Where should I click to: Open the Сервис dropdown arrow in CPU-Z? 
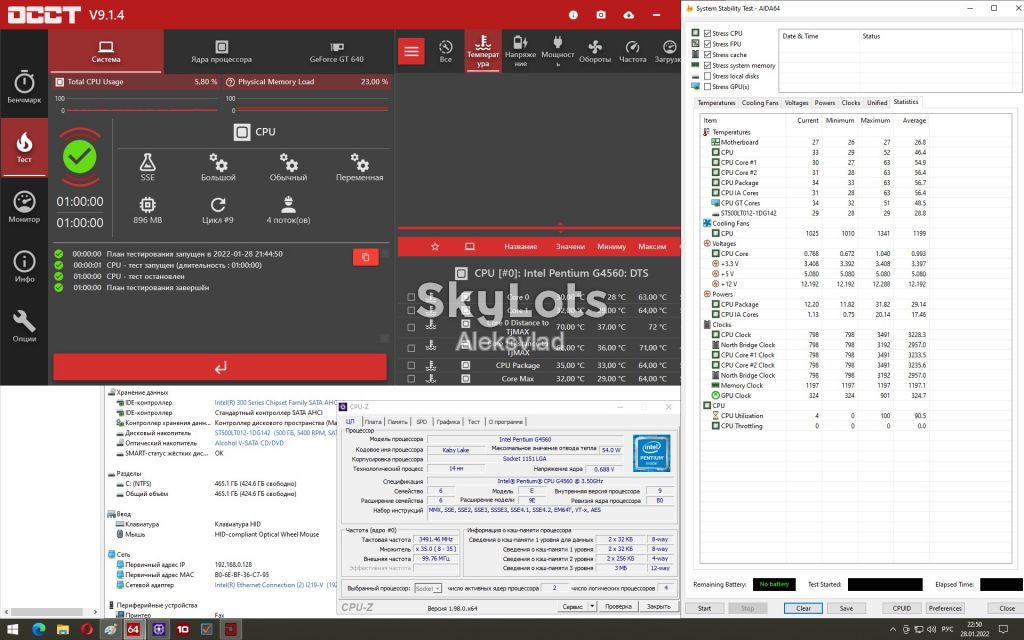pos(592,606)
